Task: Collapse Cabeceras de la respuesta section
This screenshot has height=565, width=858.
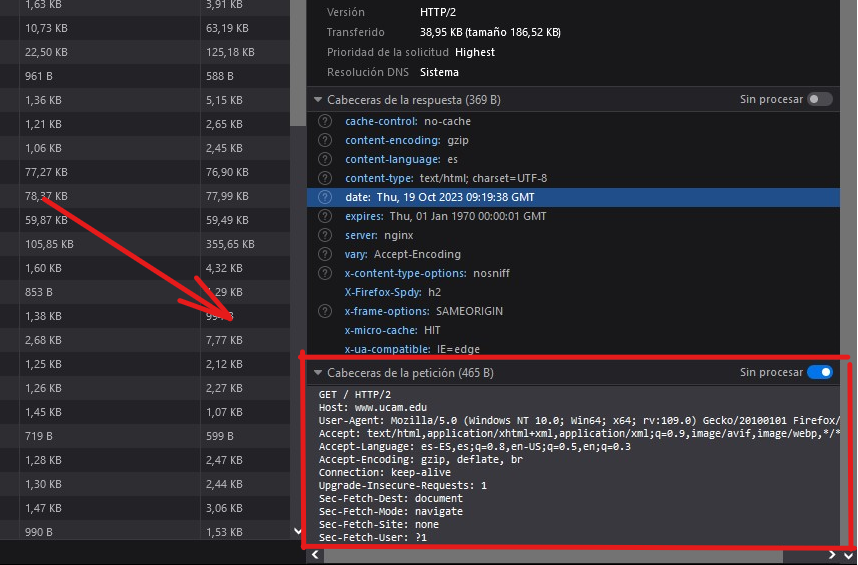Action: 319,100
